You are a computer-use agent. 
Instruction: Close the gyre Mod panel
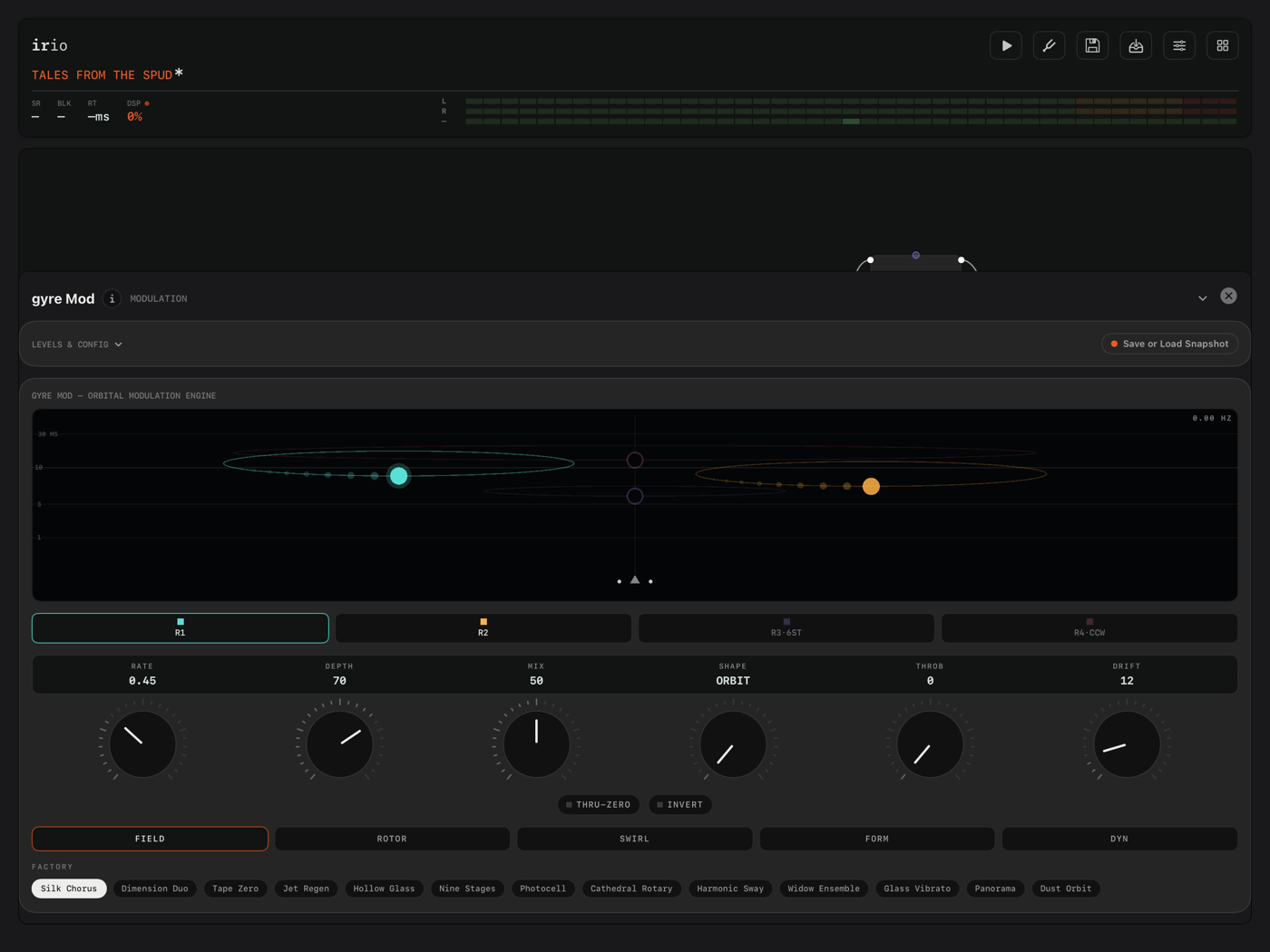[x=1228, y=296]
